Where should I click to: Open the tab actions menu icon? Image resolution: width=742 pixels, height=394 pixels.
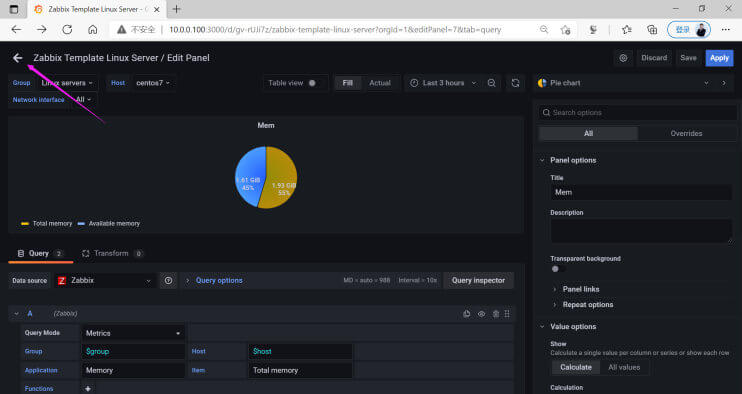click(14, 9)
